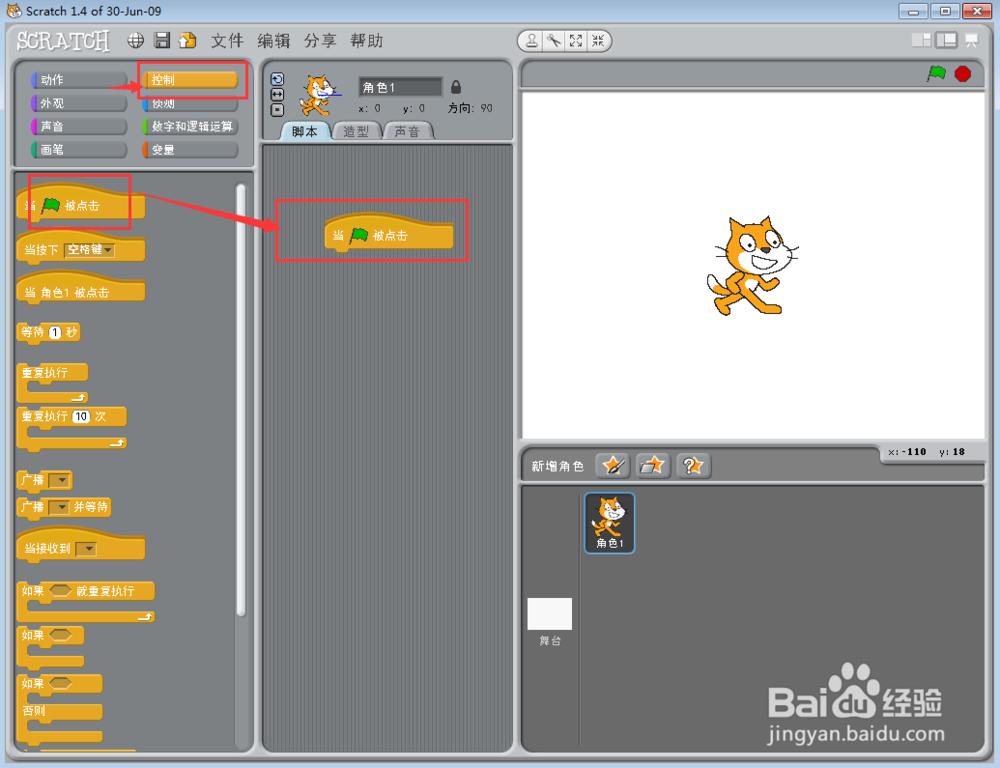
Task: Switch to the 声音 tab
Action: click(x=407, y=131)
